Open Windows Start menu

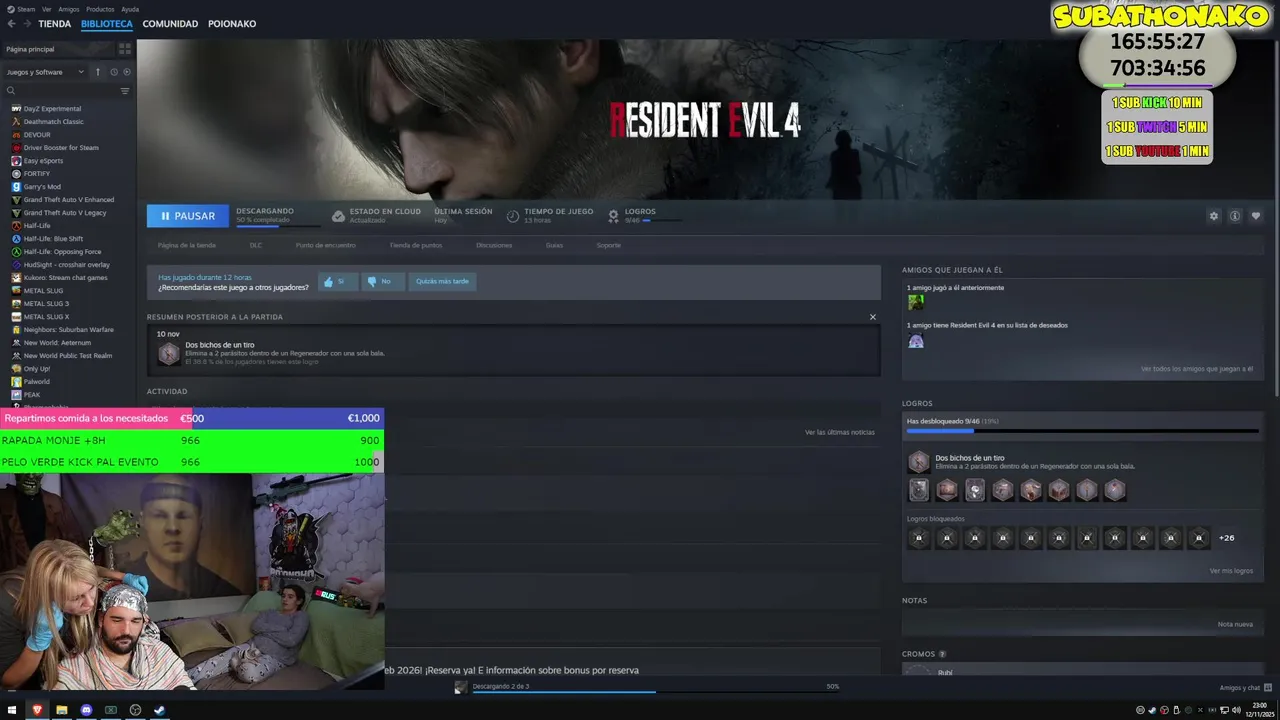coord(13,710)
